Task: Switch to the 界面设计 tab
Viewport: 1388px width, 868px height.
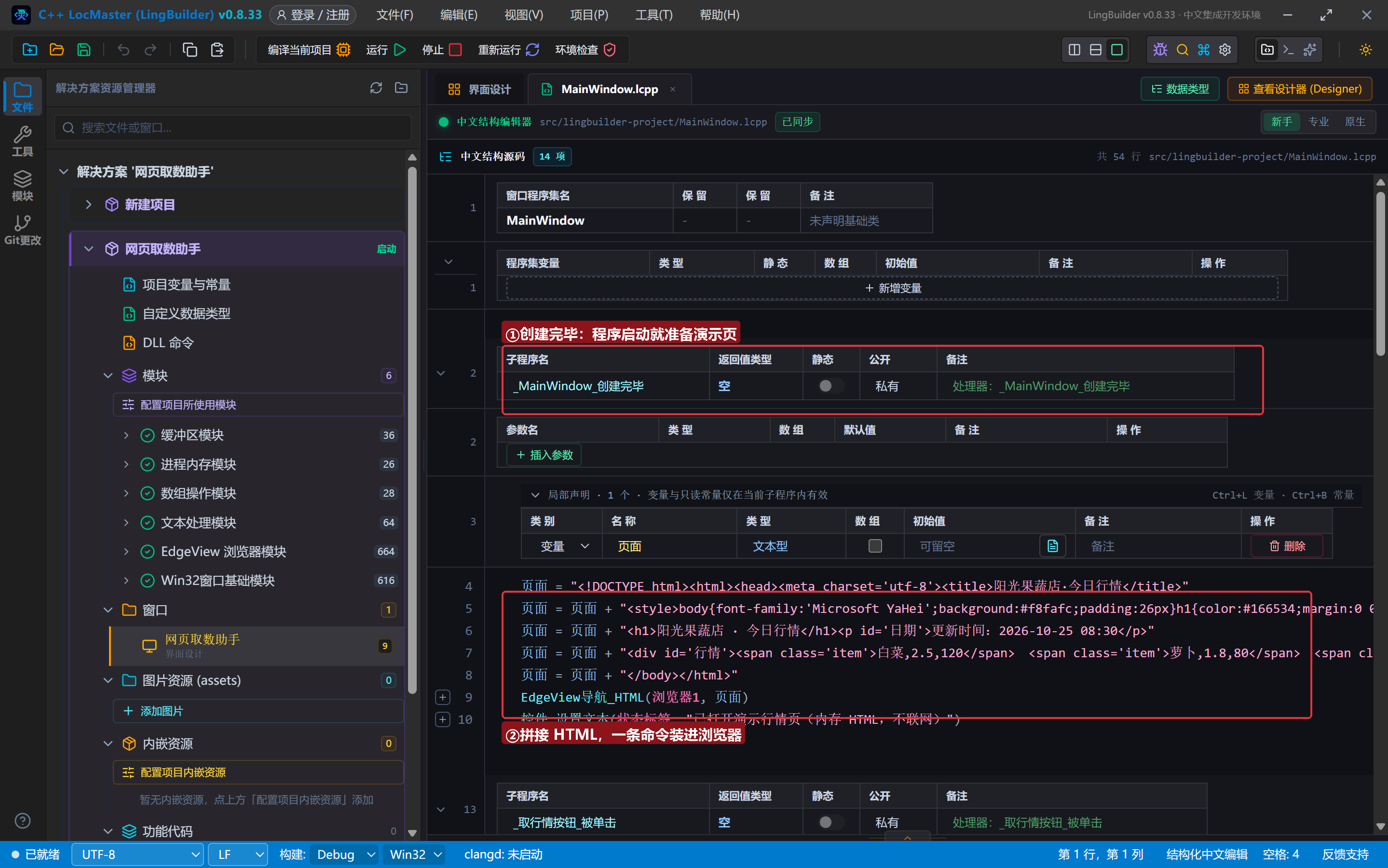Action: [x=479, y=89]
